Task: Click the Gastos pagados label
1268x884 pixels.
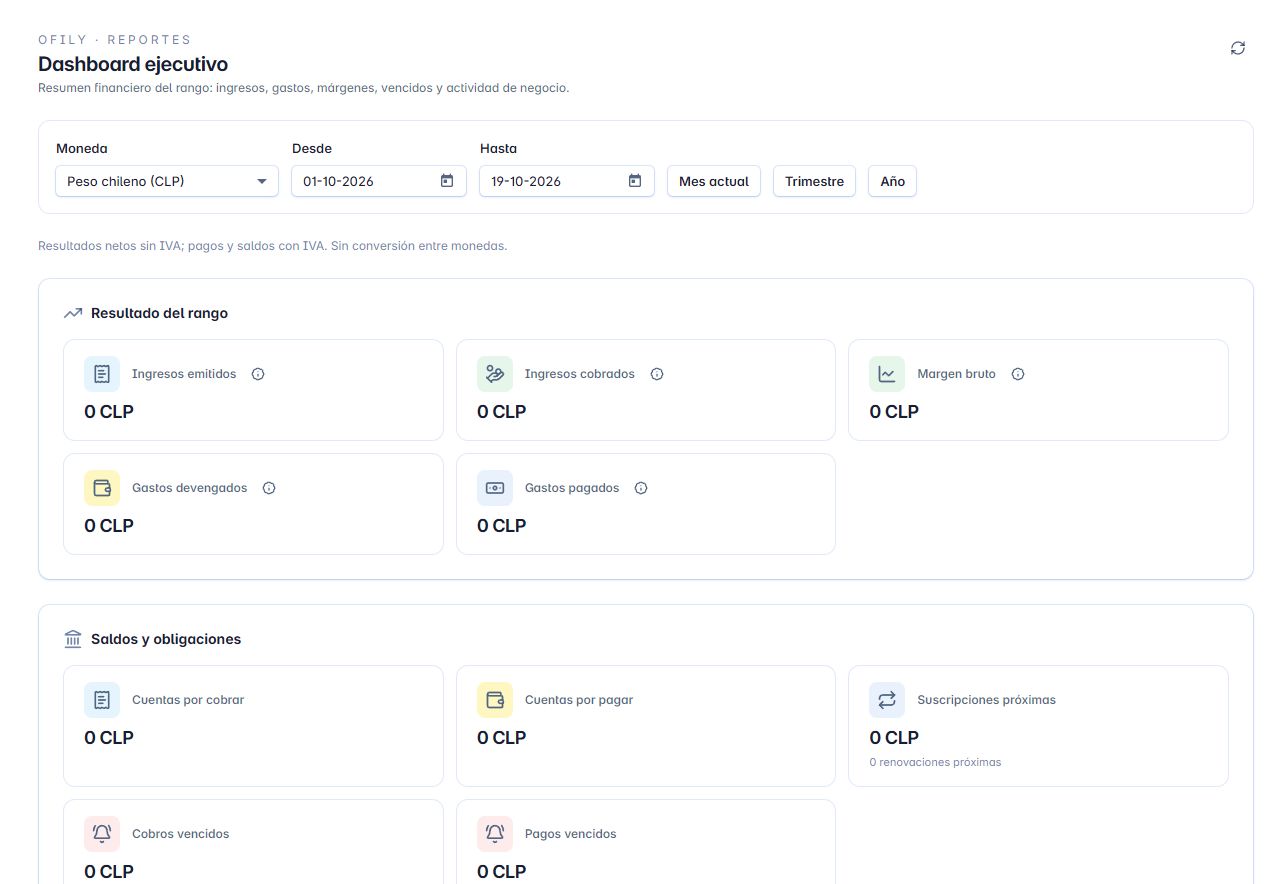Action: [572, 488]
